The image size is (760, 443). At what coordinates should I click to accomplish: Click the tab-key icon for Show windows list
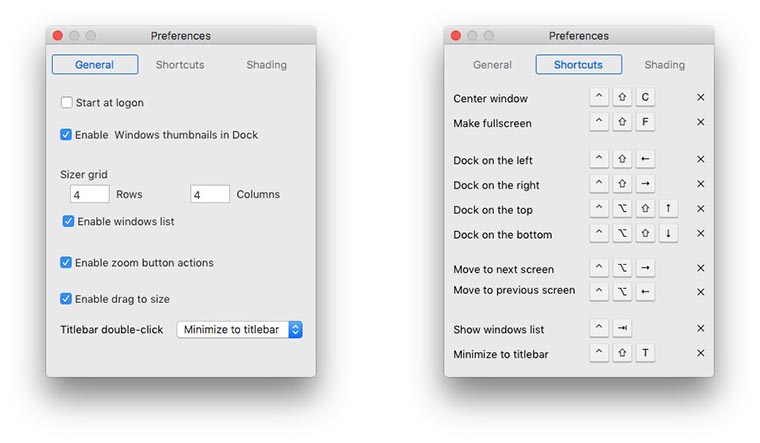tap(622, 329)
